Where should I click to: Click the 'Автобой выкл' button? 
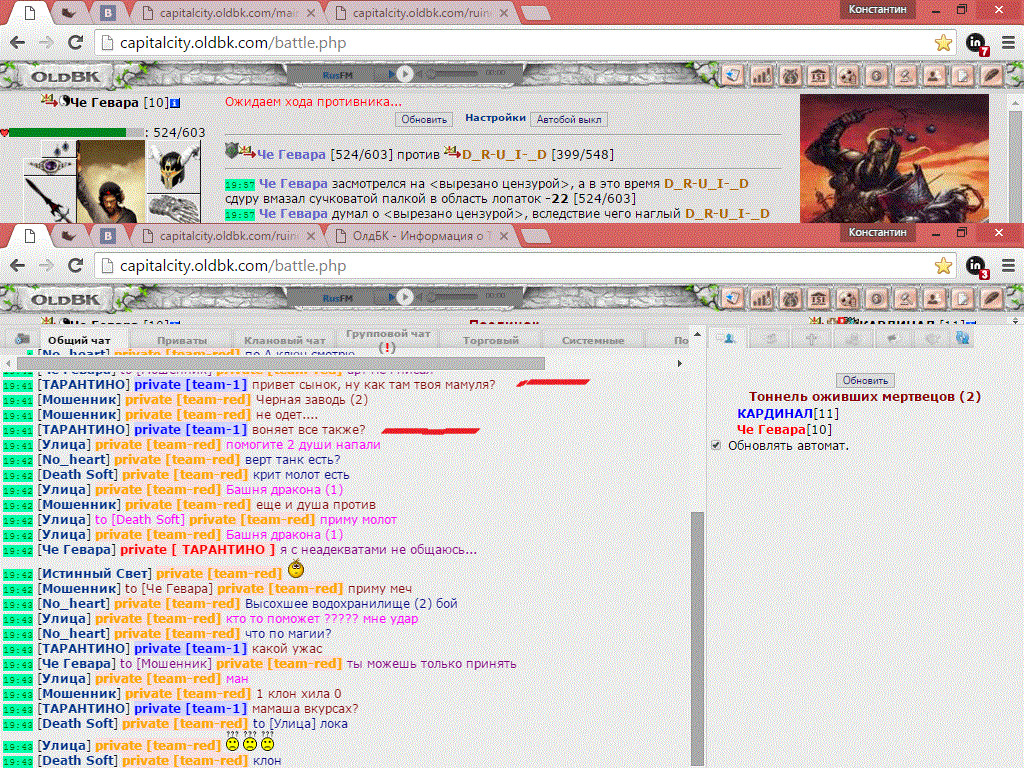point(569,120)
